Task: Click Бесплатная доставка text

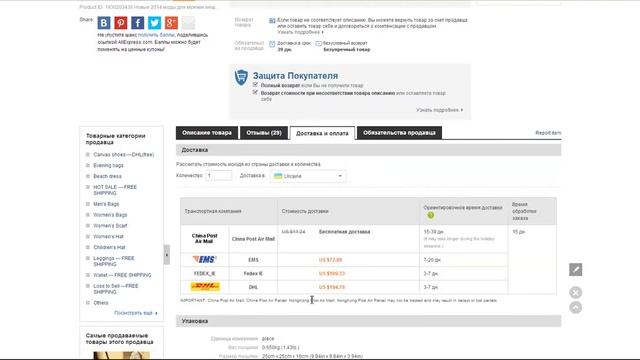Action: (344, 232)
